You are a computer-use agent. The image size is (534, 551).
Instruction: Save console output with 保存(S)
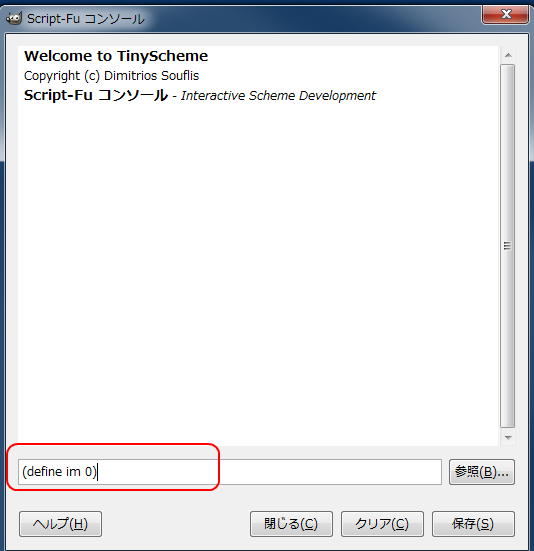coord(473,524)
